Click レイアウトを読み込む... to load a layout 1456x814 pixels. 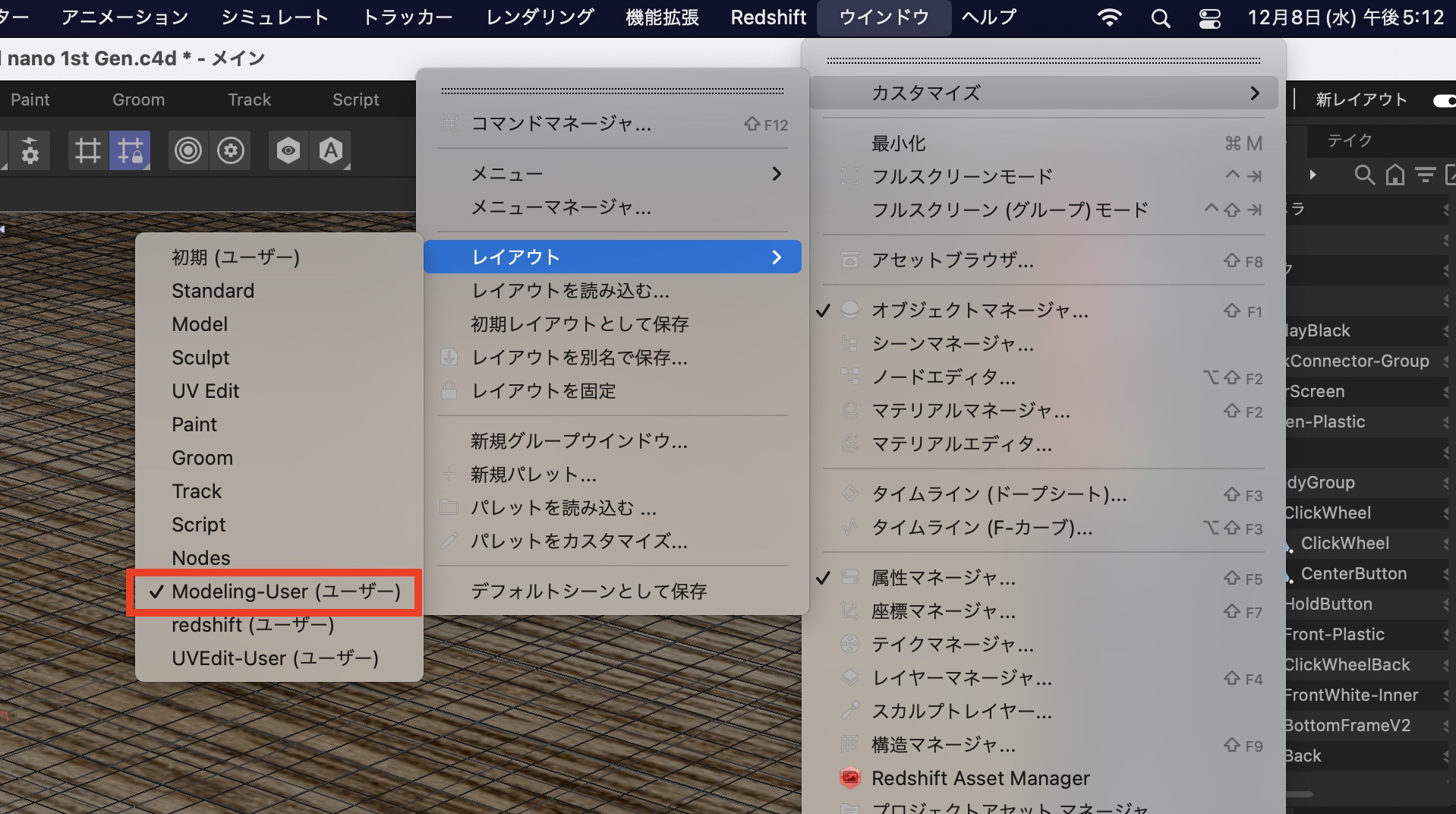(x=569, y=291)
